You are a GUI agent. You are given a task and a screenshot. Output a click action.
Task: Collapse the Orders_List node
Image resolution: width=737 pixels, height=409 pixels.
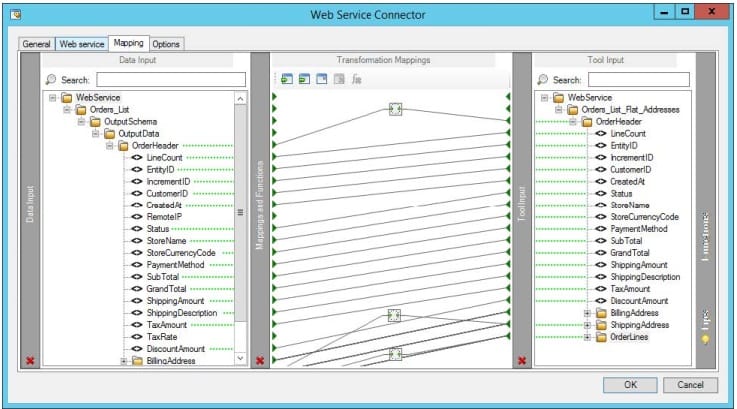[67, 110]
